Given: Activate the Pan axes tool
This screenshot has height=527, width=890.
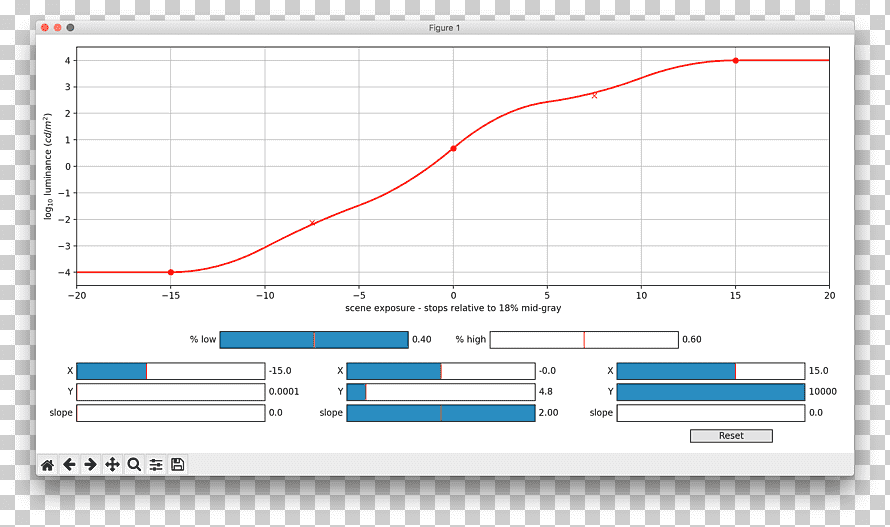Looking at the screenshot, I should pyautogui.click(x=112, y=465).
